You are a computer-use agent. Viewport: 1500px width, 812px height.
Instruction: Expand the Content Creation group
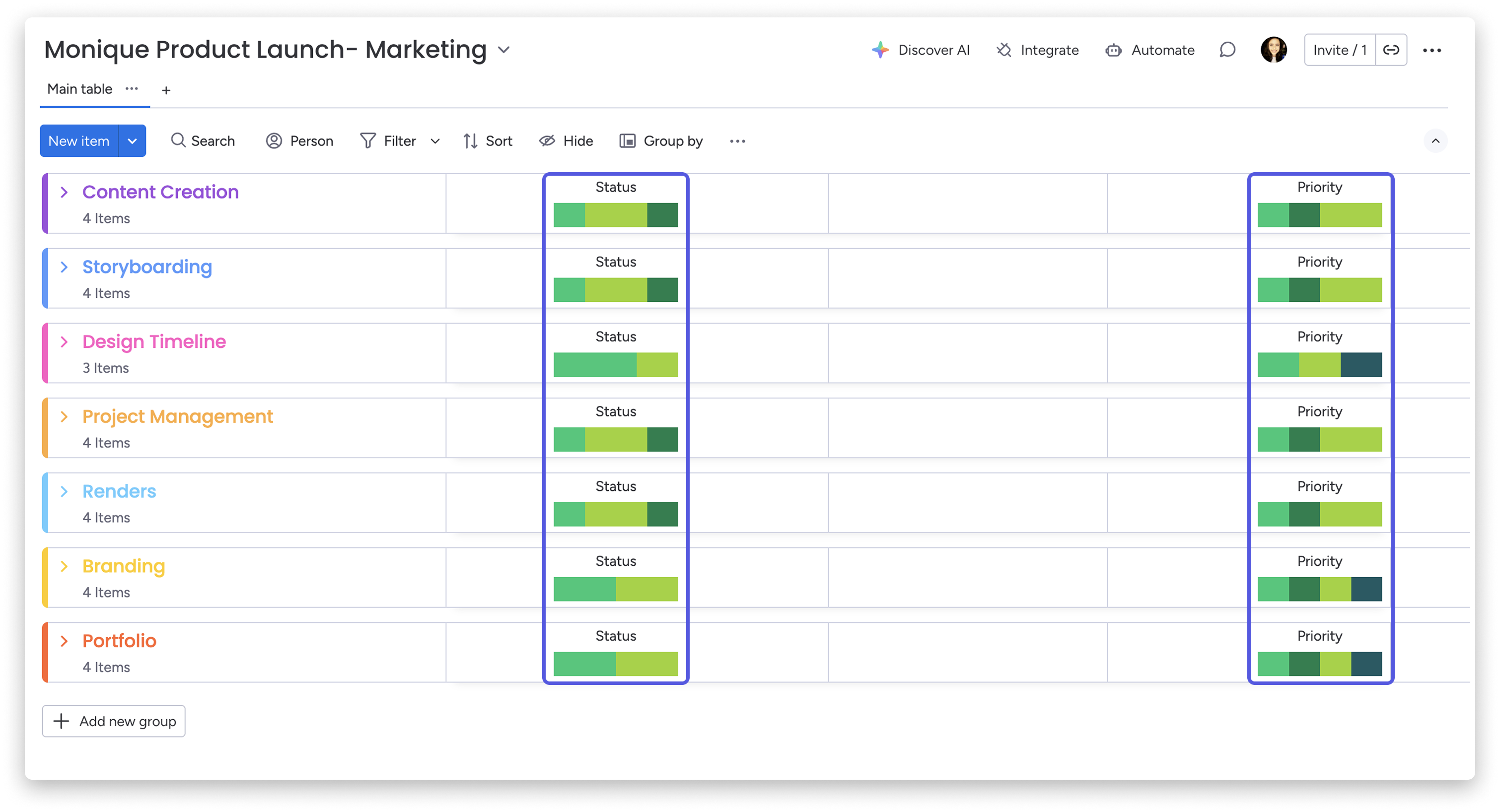point(64,192)
